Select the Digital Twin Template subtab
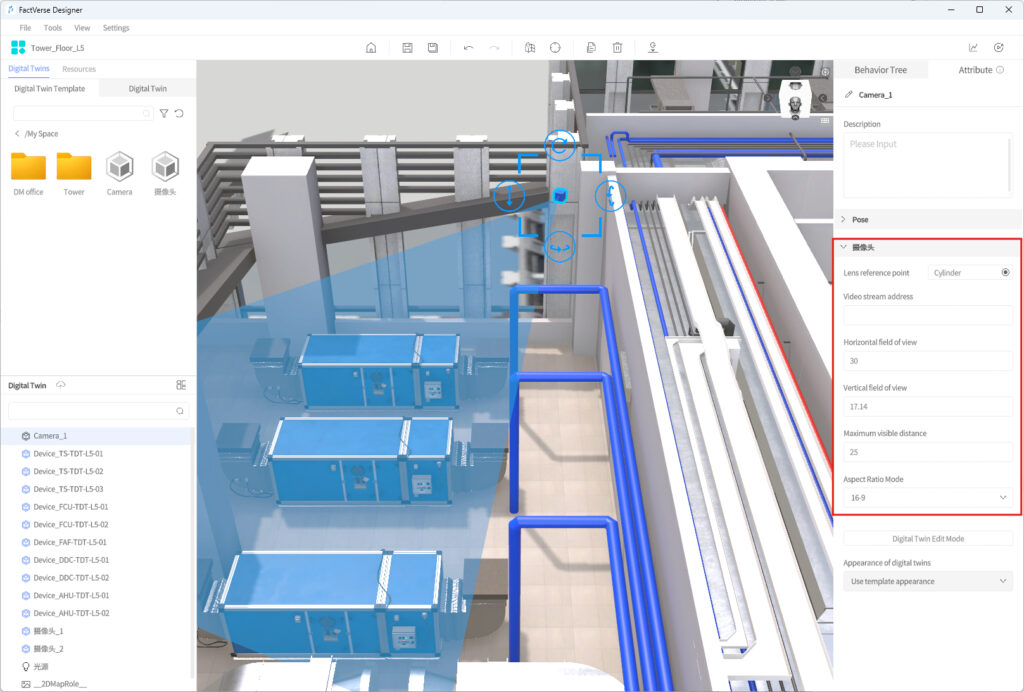The height and width of the screenshot is (692, 1024). pyautogui.click(x=50, y=89)
